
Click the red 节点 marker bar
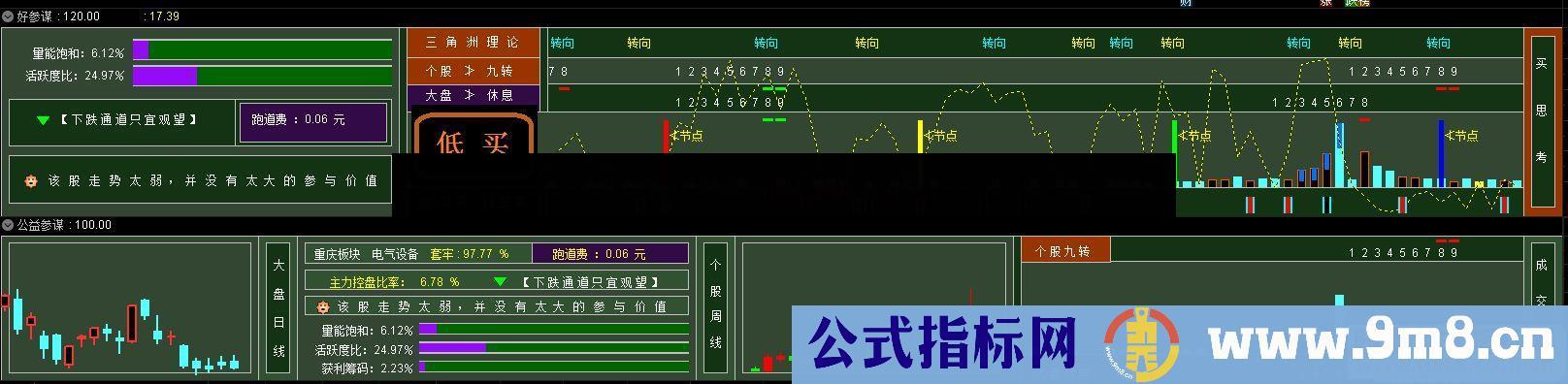point(667,137)
